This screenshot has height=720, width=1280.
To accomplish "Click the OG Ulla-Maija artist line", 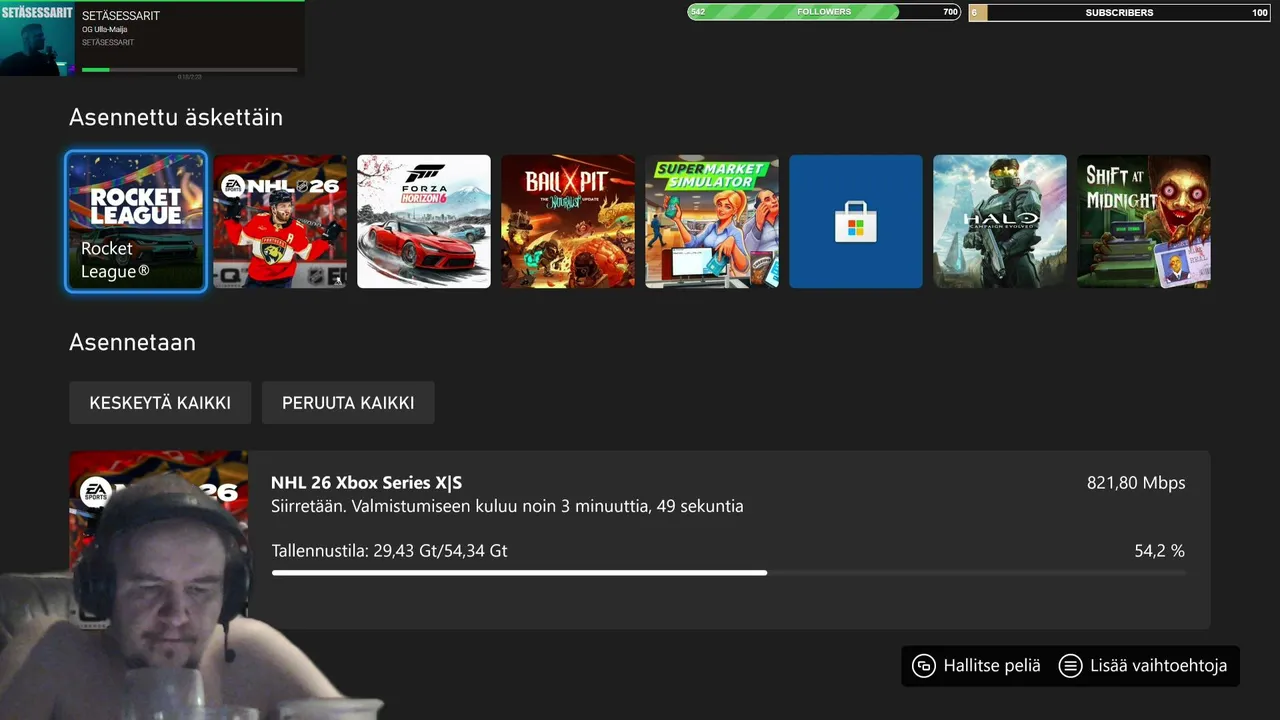I will pyautogui.click(x=104, y=30).
